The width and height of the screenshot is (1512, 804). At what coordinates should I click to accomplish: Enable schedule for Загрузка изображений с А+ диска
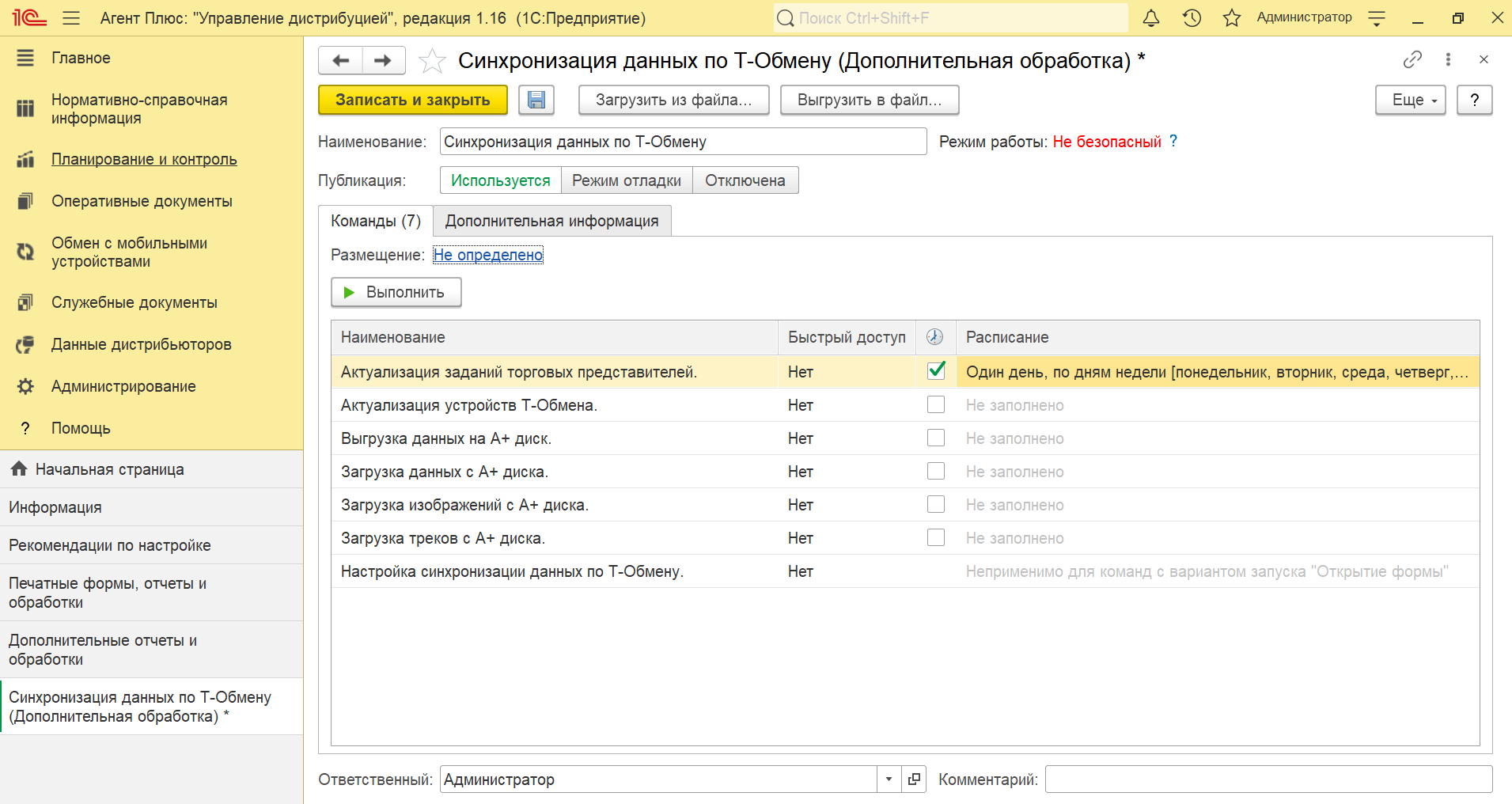[936, 504]
